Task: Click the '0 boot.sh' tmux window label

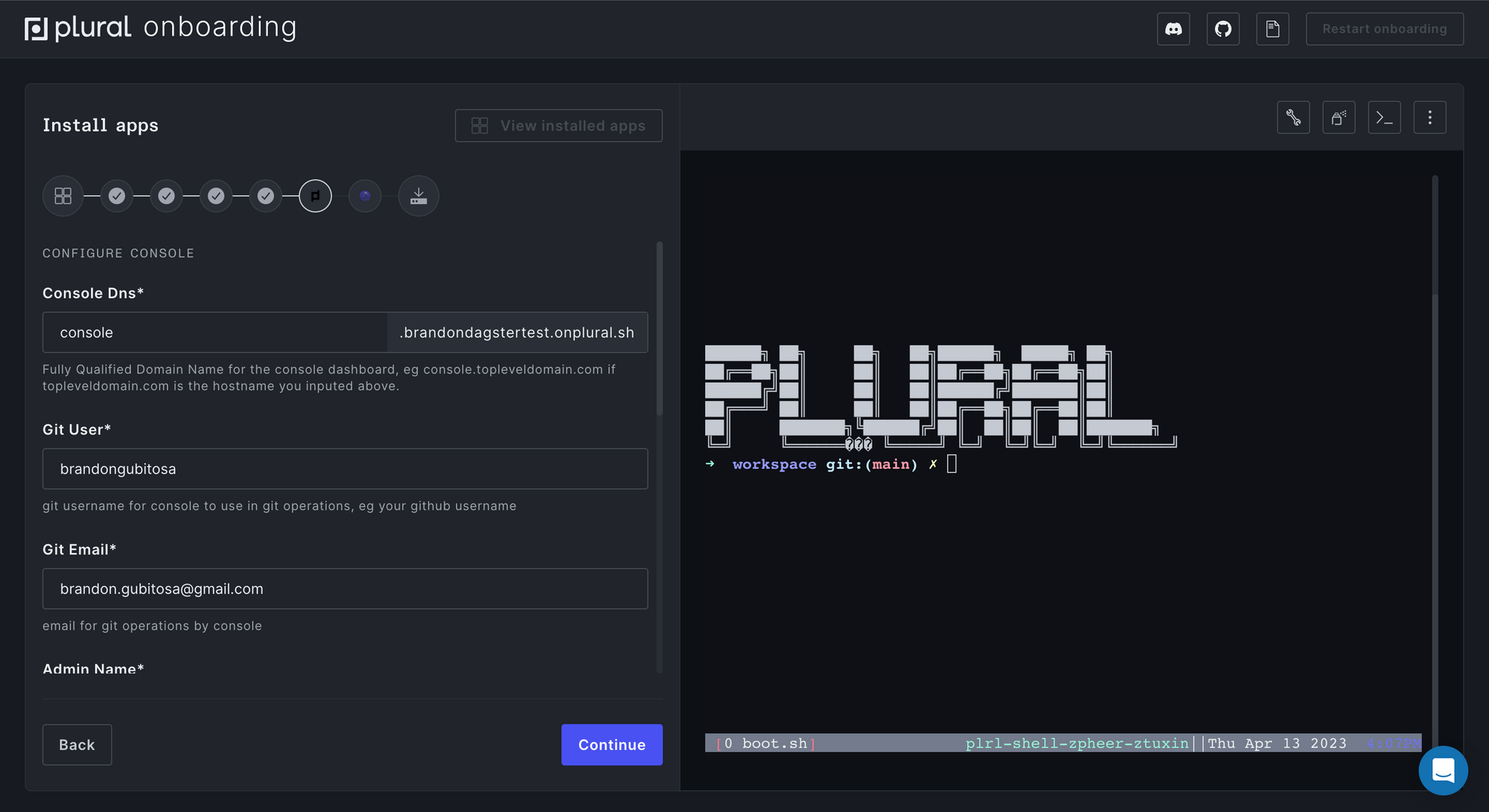Action: [766, 744]
